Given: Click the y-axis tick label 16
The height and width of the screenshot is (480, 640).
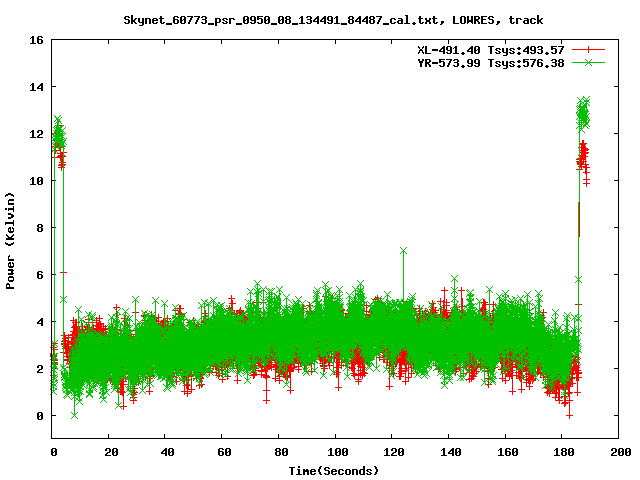Looking at the screenshot, I should [x=36, y=40].
